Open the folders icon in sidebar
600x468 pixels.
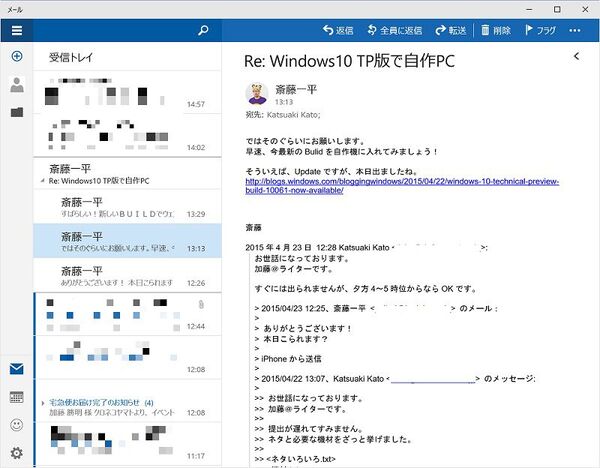(x=17, y=112)
